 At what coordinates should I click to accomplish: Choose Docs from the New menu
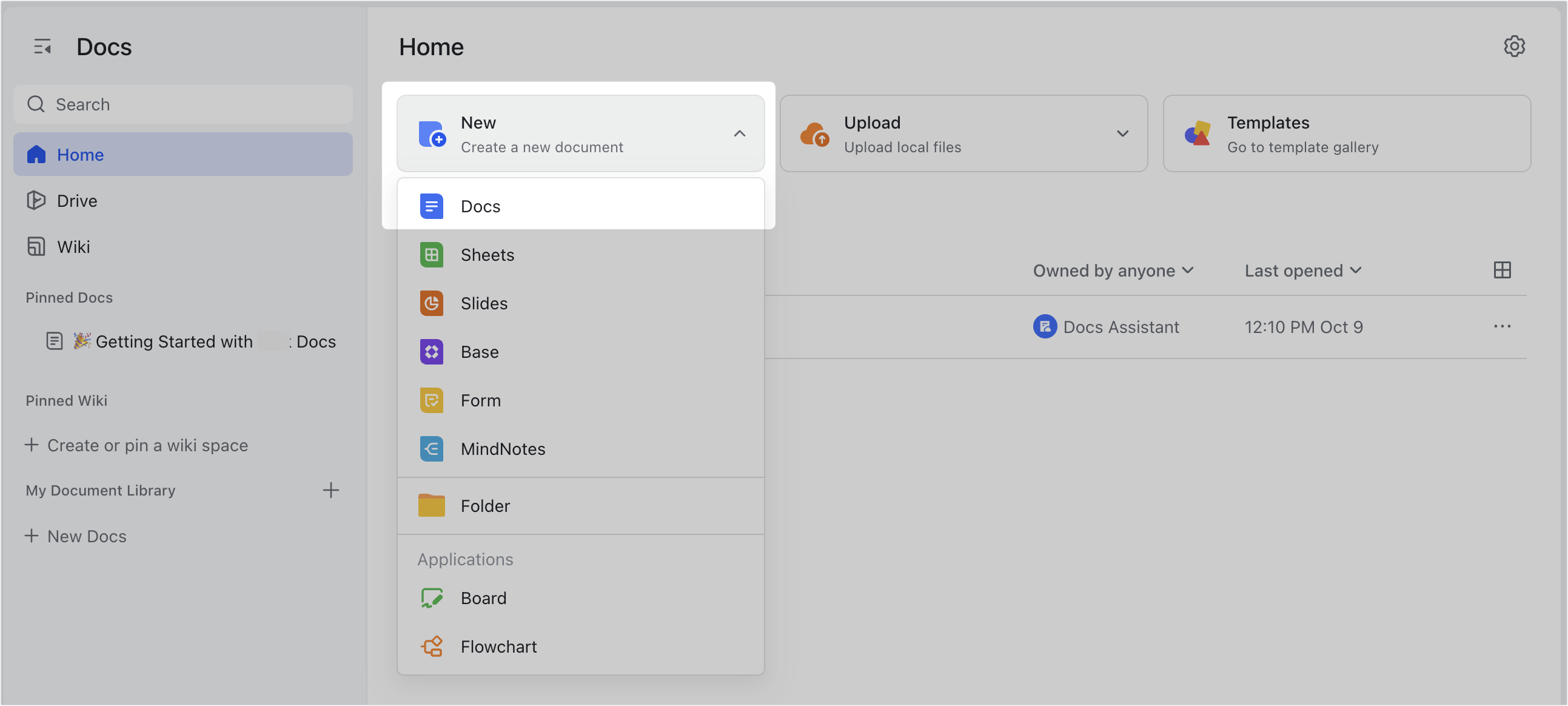581,206
